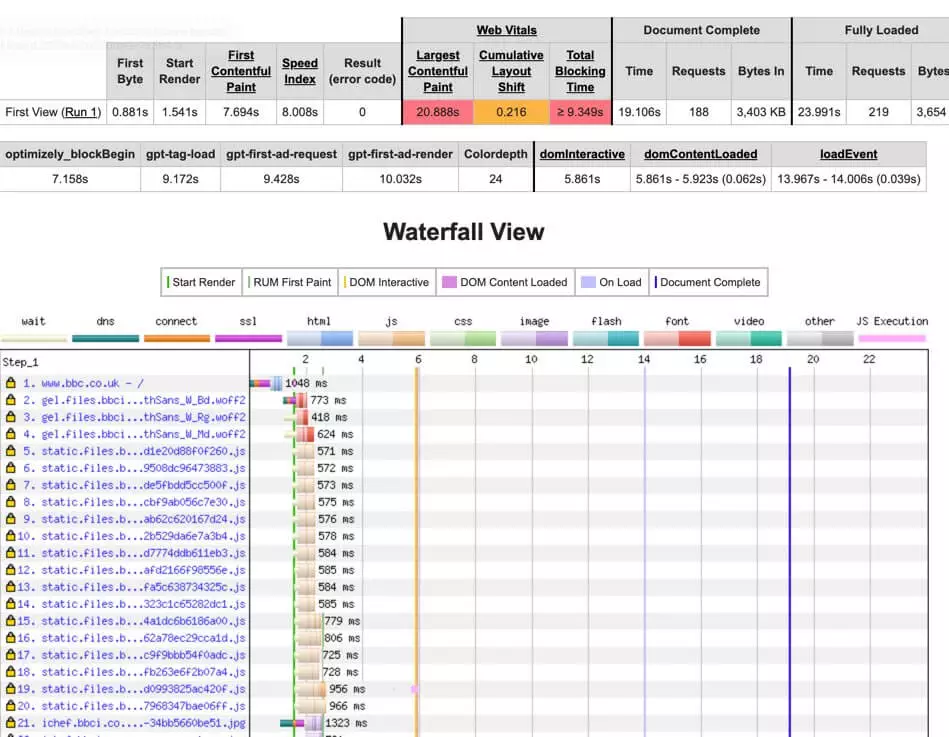Click the loadEvent metric header link
The height and width of the screenshot is (737, 949).
click(848, 154)
